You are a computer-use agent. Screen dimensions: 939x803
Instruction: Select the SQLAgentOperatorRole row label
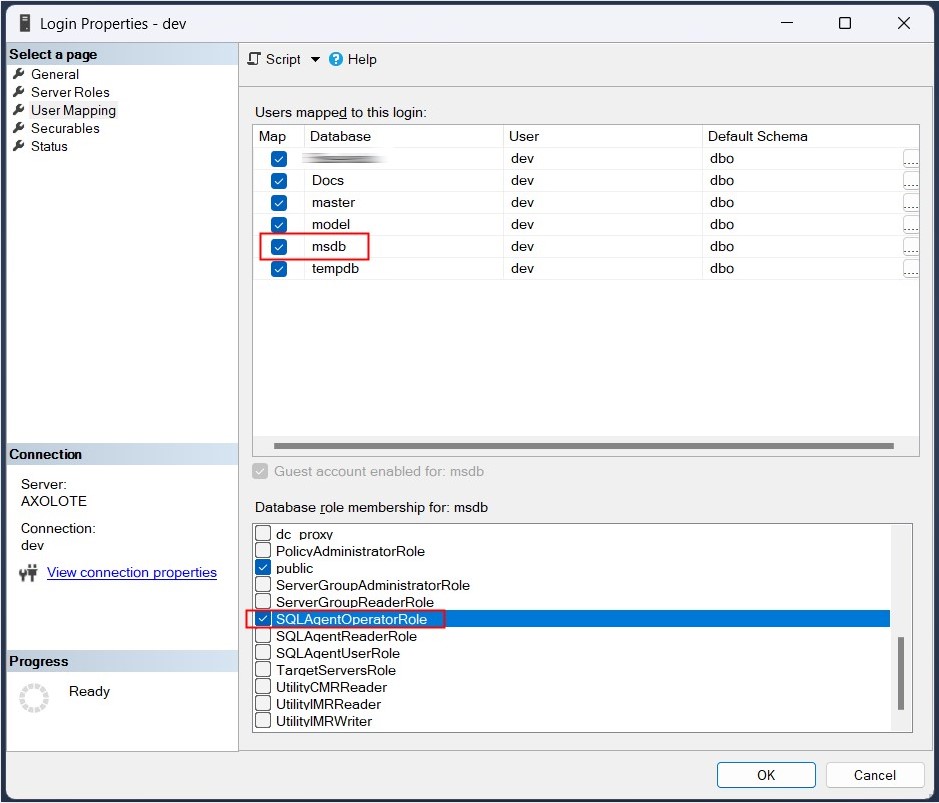pos(352,619)
